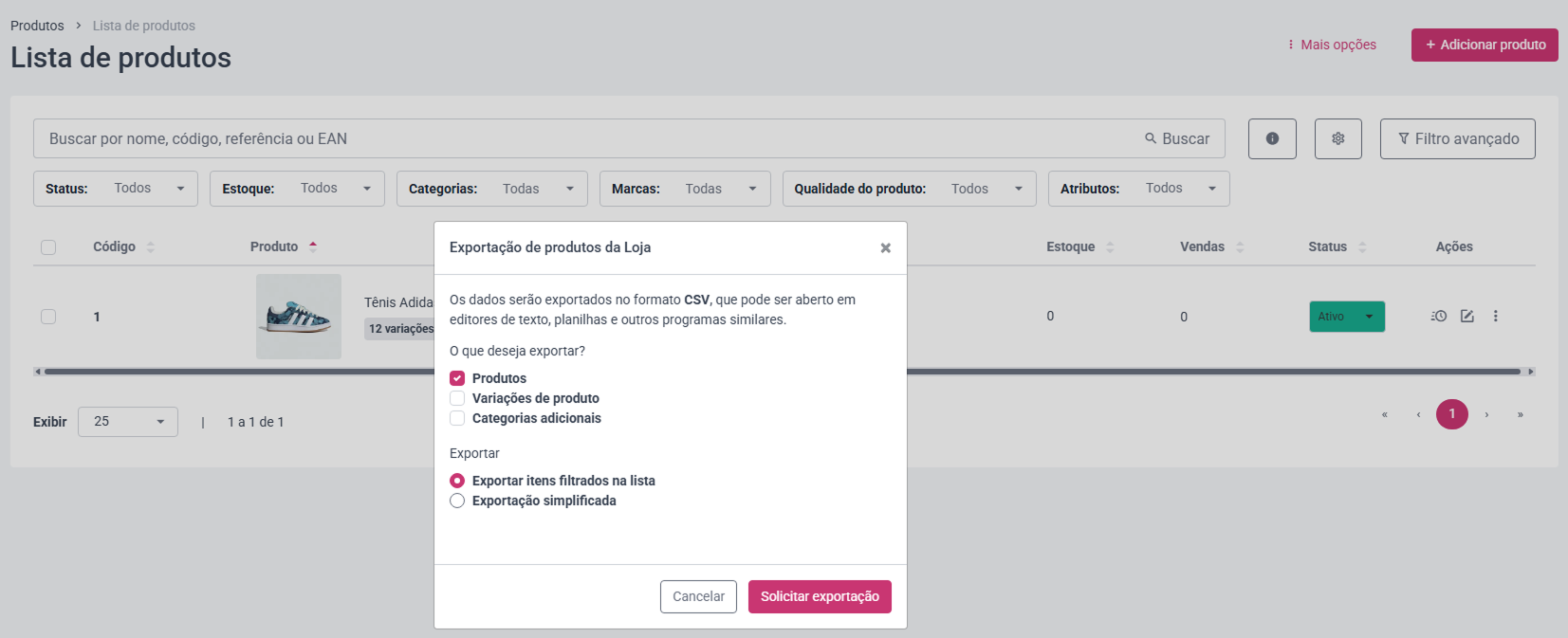
Task: Go to first page double-arrow
Action: [x=1385, y=414]
